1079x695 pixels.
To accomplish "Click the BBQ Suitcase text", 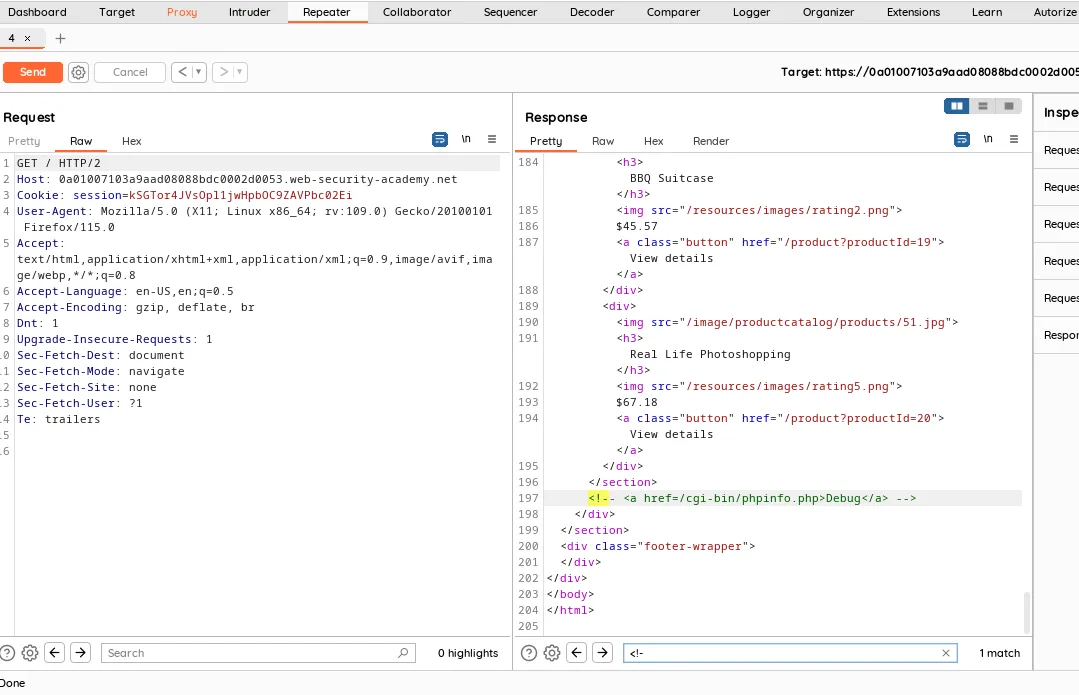I will click(x=672, y=178).
